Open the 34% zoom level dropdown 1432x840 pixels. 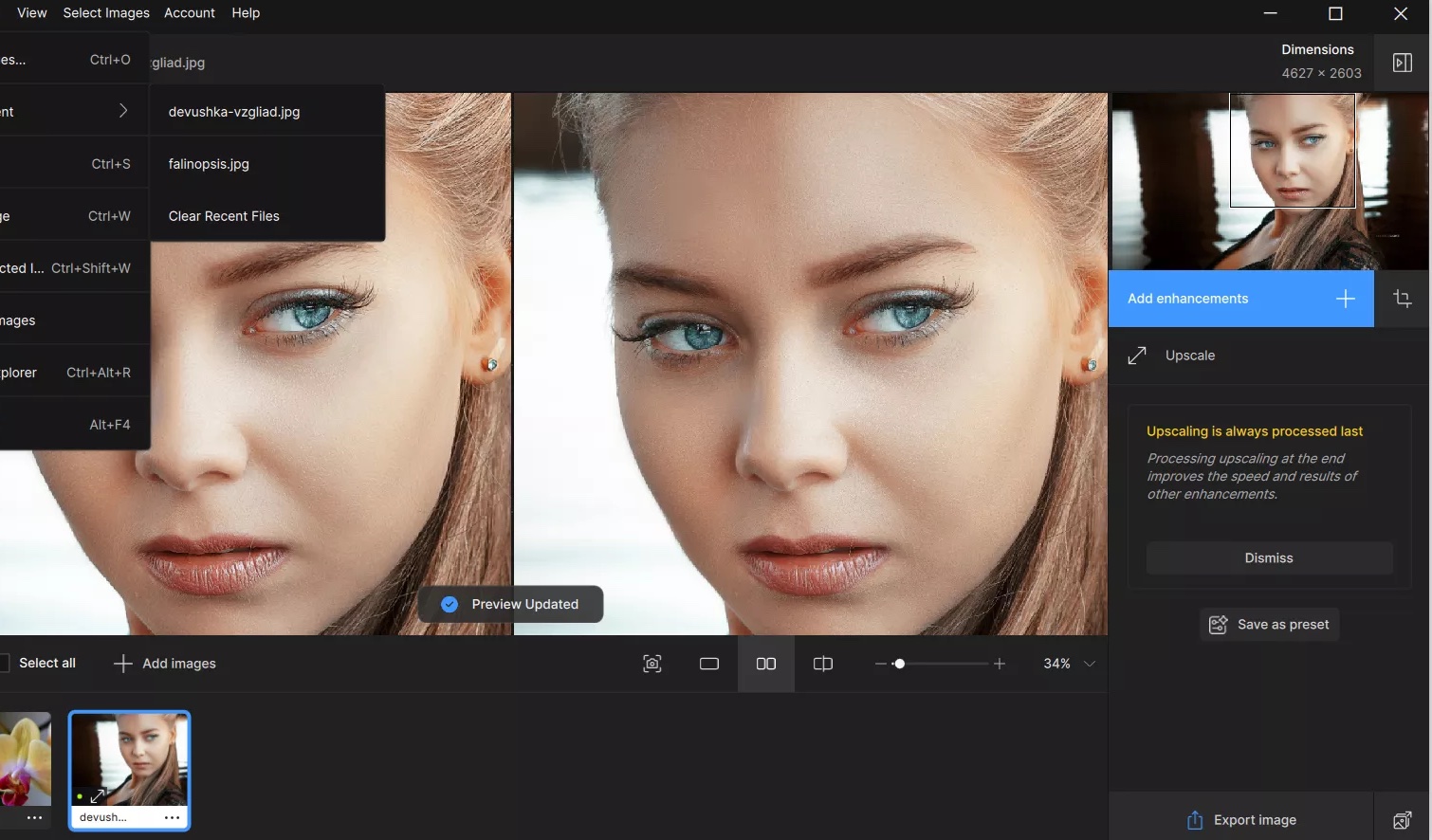point(1067,664)
